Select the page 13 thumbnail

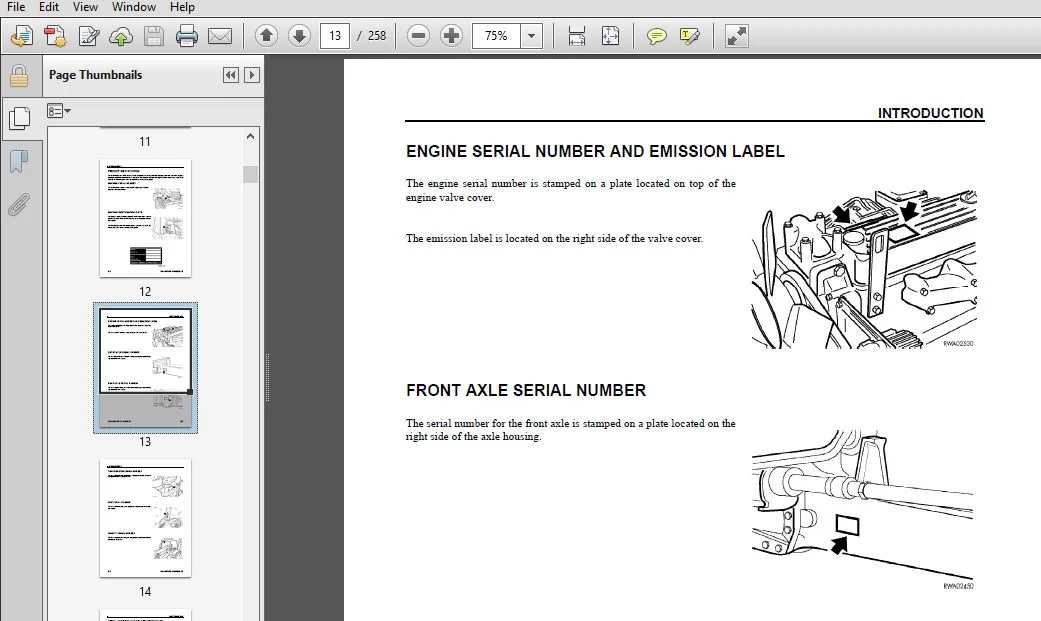[x=145, y=368]
